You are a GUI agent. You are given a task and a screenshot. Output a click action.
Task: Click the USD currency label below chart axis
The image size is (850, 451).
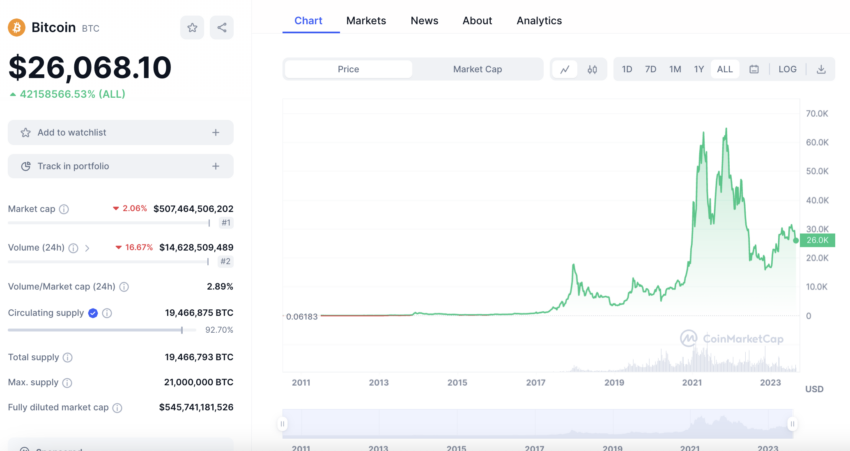click(x=814, y=389)
